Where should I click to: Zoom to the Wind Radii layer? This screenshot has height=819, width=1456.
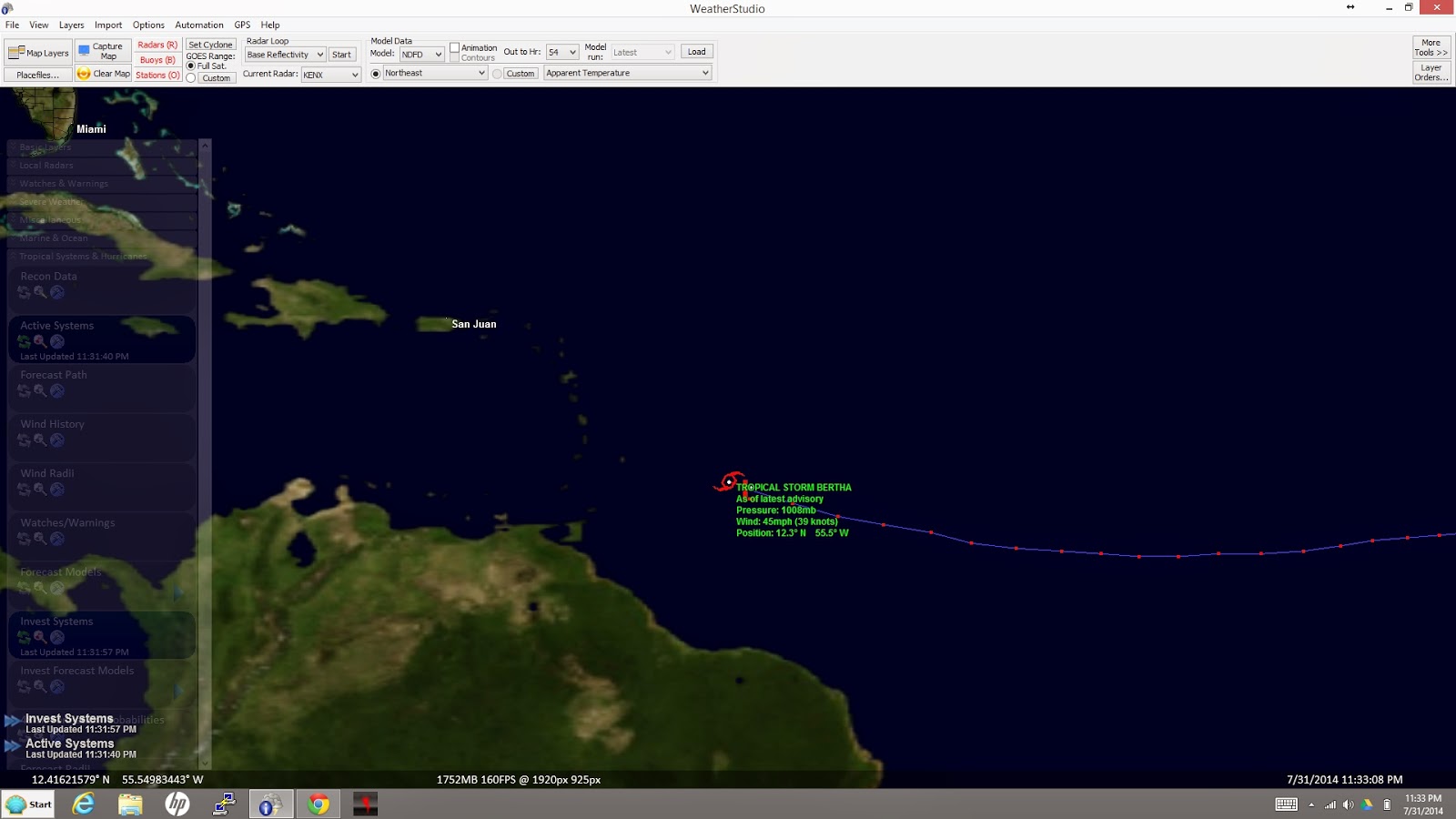[40, 489]
